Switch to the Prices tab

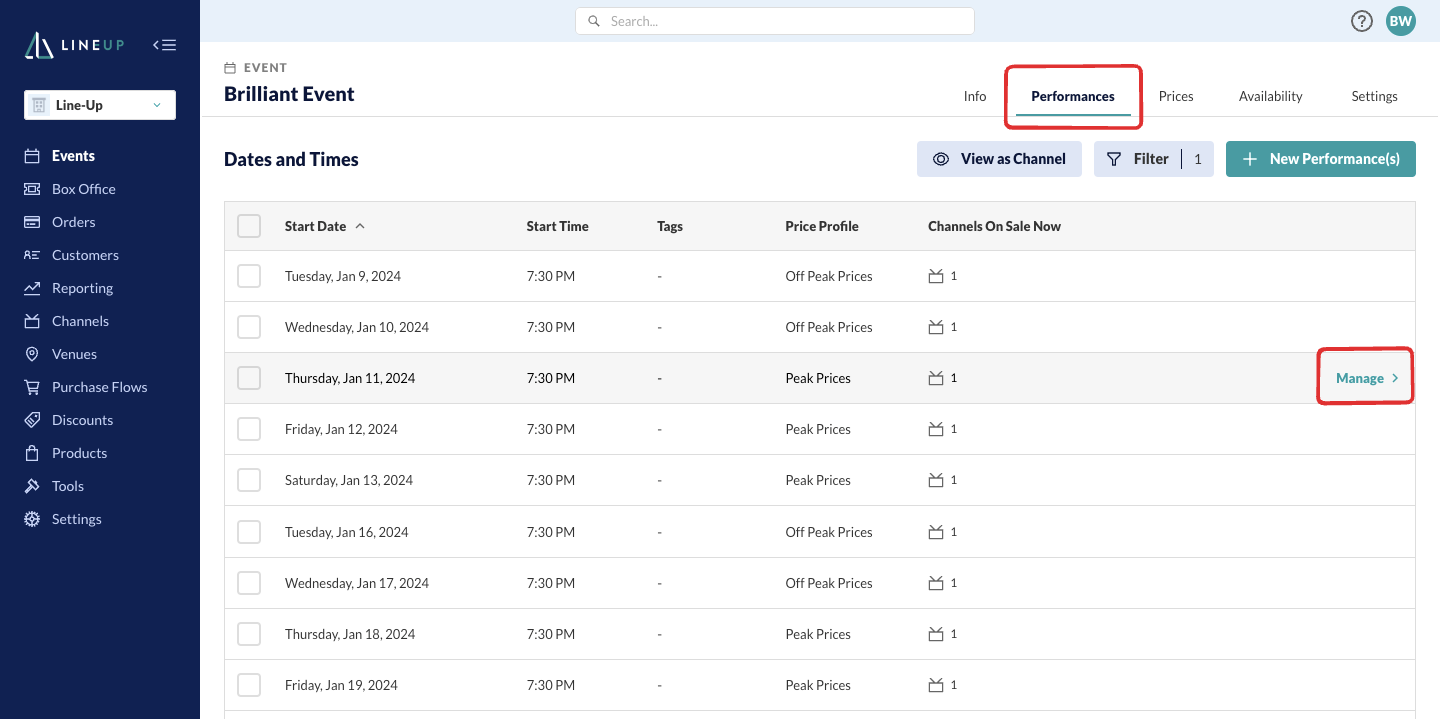[1176, 96]
